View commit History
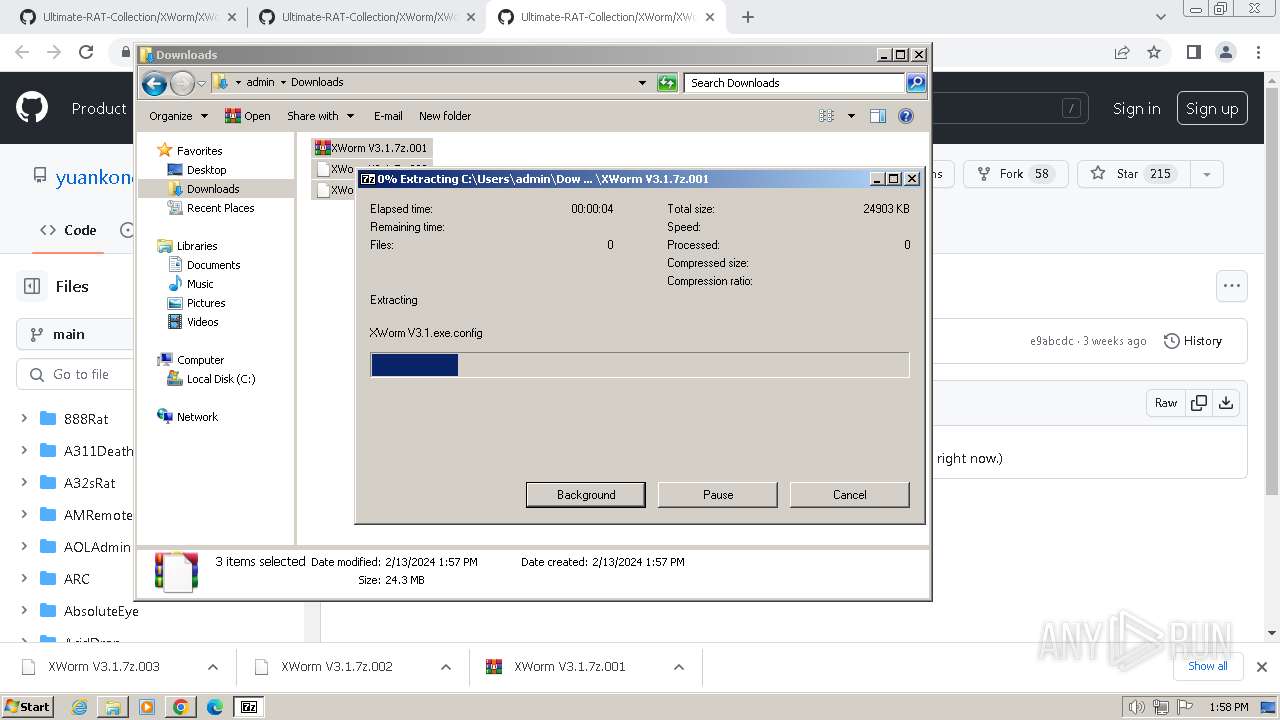This screenshot has height=720, width=1280. 1193,341
